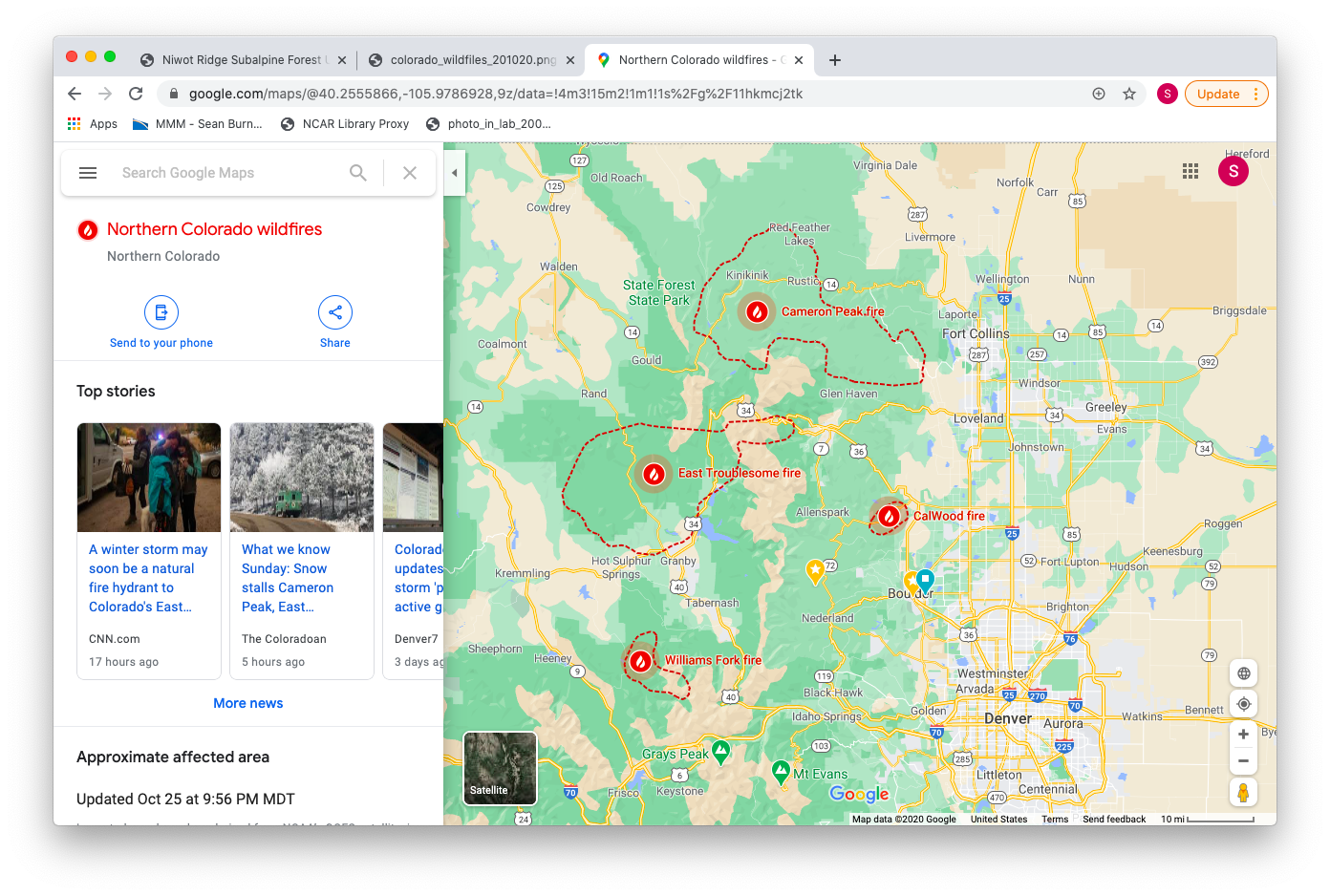Click Send feedback on the map
The height and width of the screenshot is (896, 1330).
pos(1114,820)
